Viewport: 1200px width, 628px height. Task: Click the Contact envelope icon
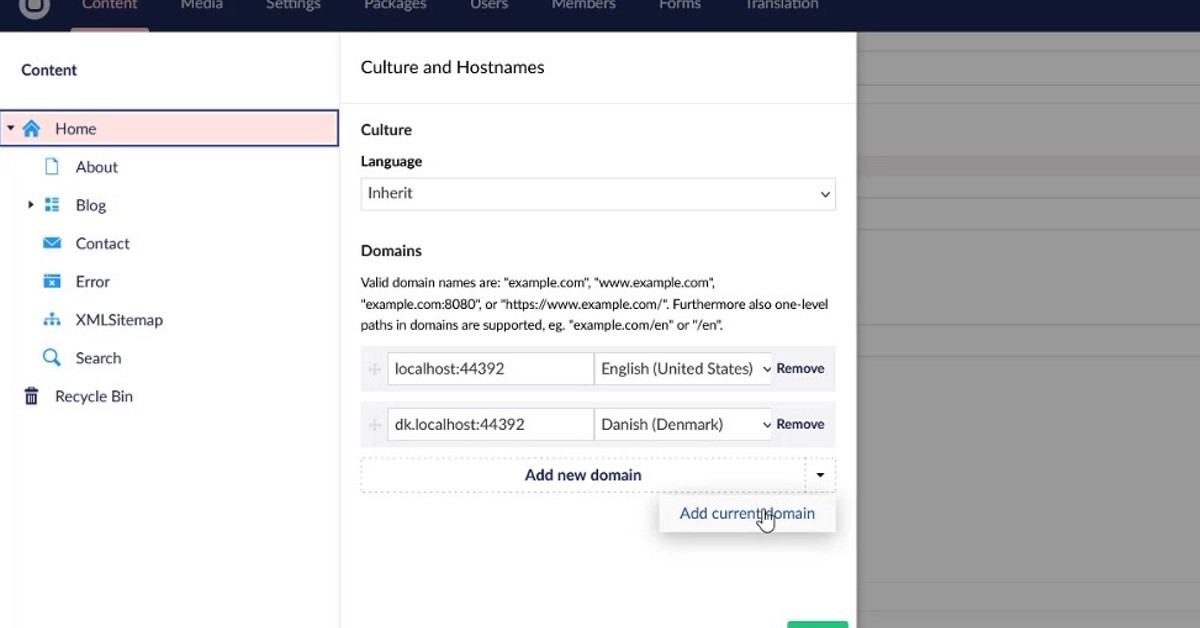point(52,243)
